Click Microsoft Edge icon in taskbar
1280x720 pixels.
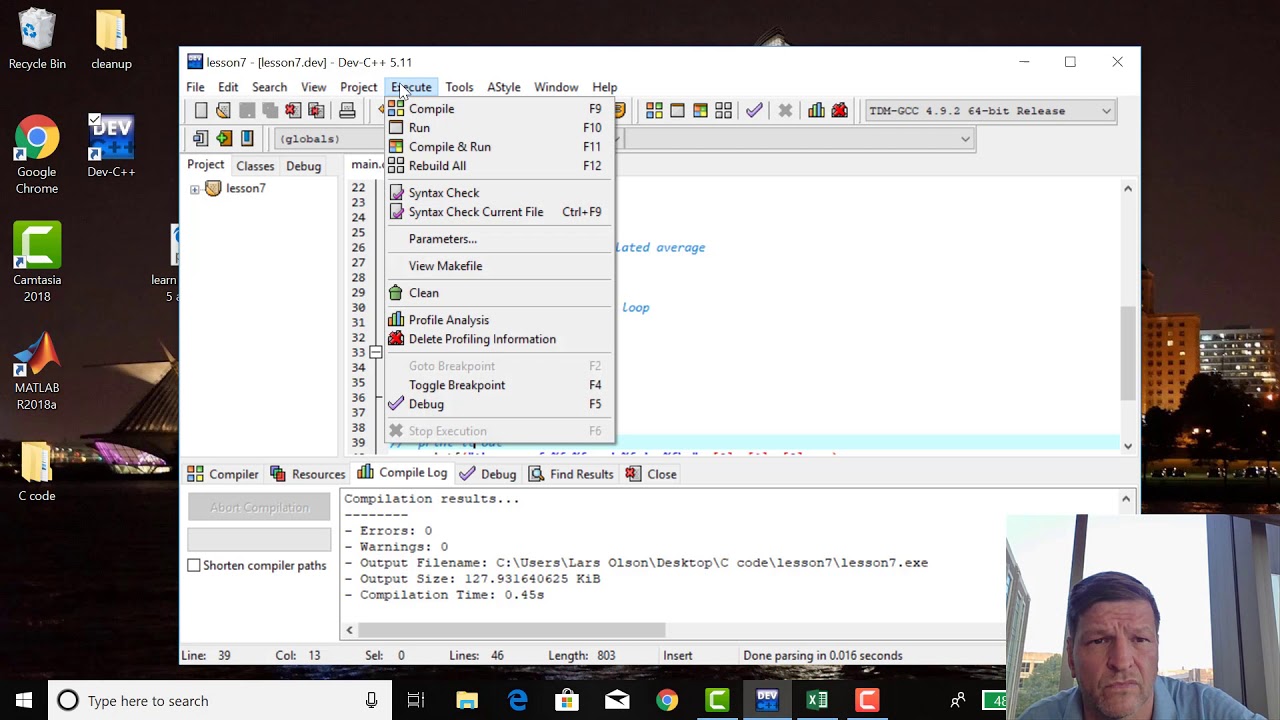click(x=517, y=700)
